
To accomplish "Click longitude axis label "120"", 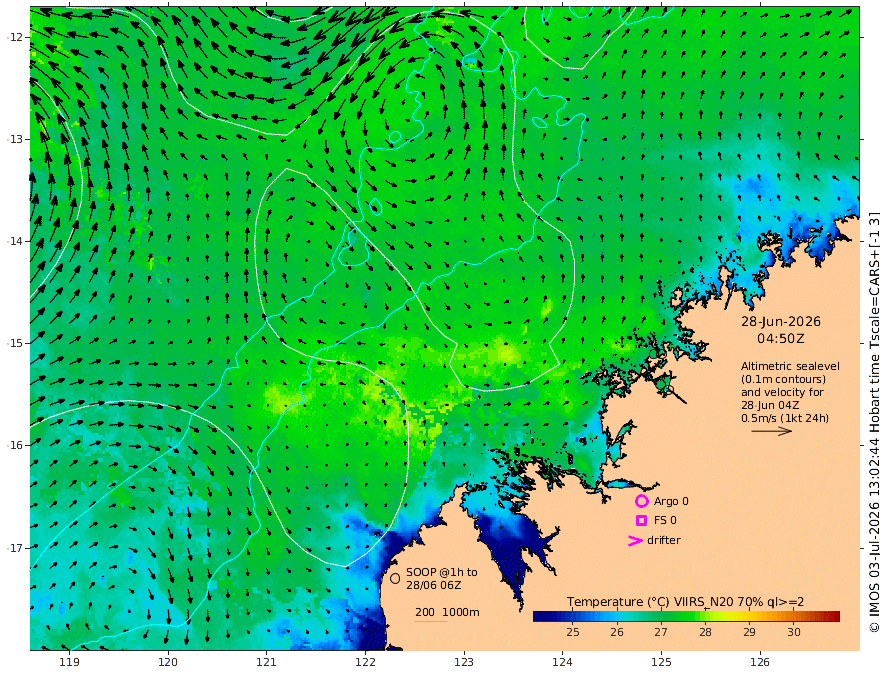I will pos(168,663).
